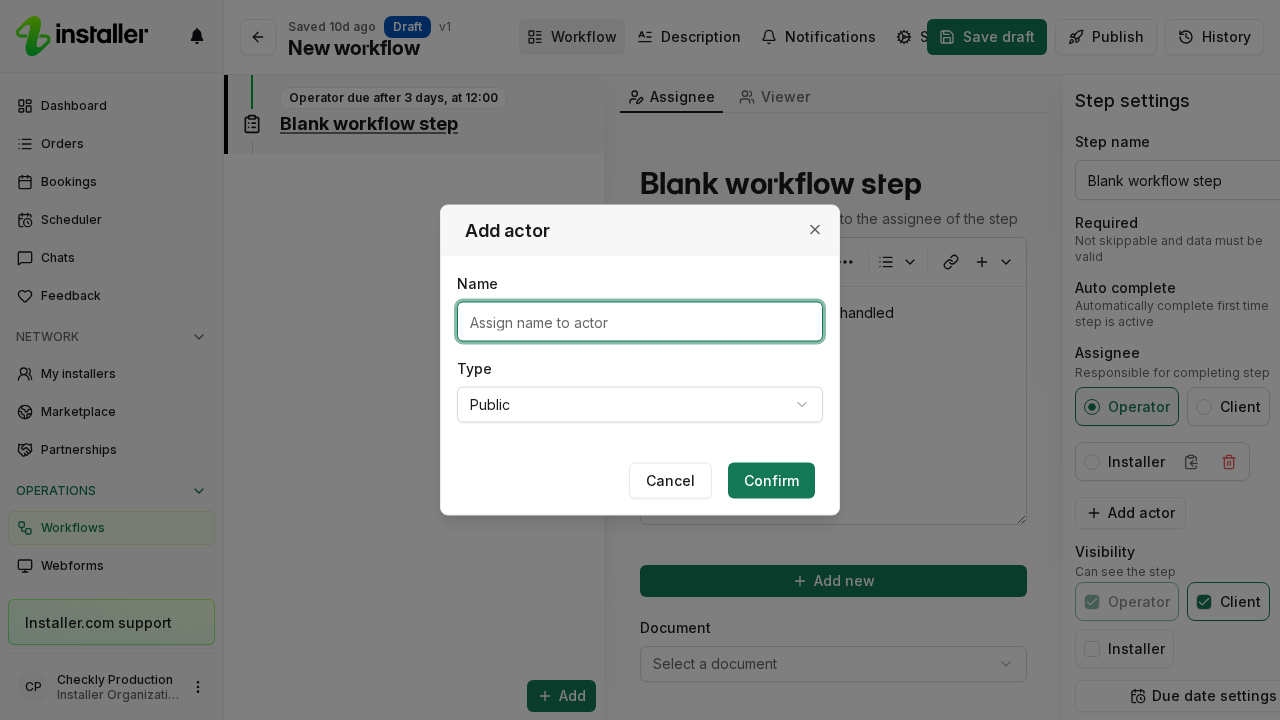The height and width of the screenshot is (720, 1280).
Task: Switch to the Description tab
Action: click(x=689, y=37)
